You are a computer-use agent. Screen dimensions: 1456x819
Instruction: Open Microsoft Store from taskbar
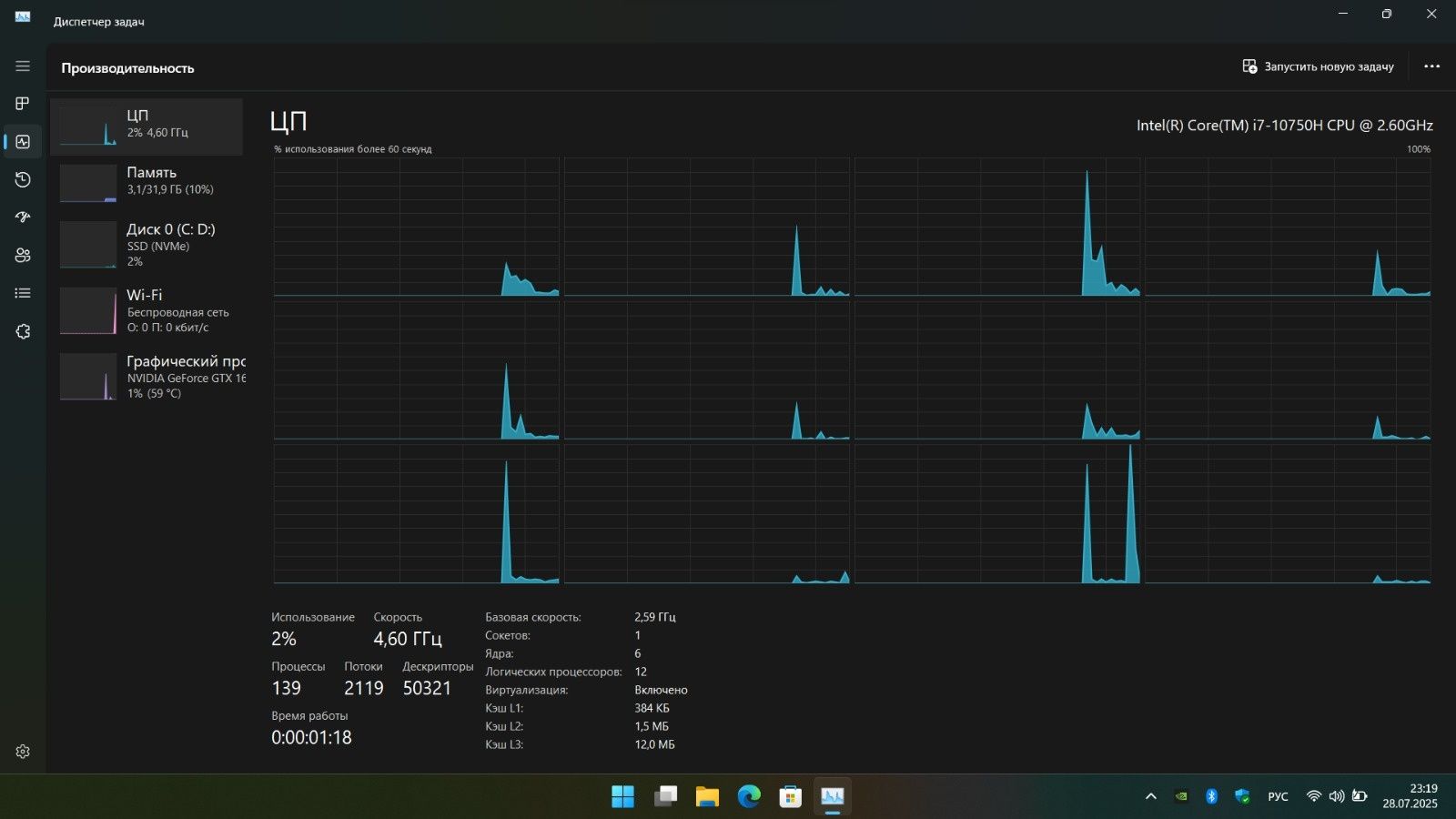tap(791, 796)
